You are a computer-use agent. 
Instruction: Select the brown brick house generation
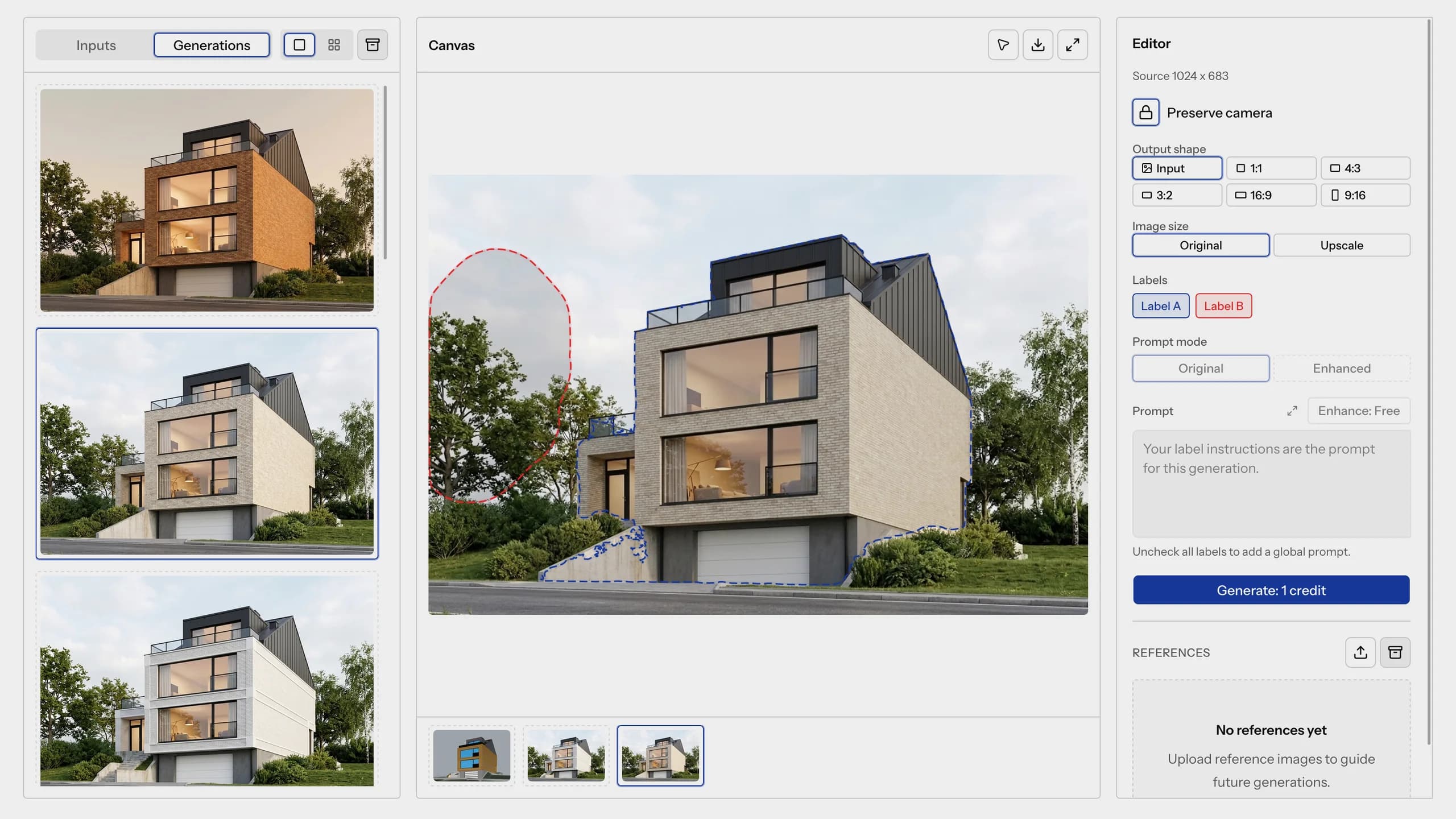[x=207, y=200]
